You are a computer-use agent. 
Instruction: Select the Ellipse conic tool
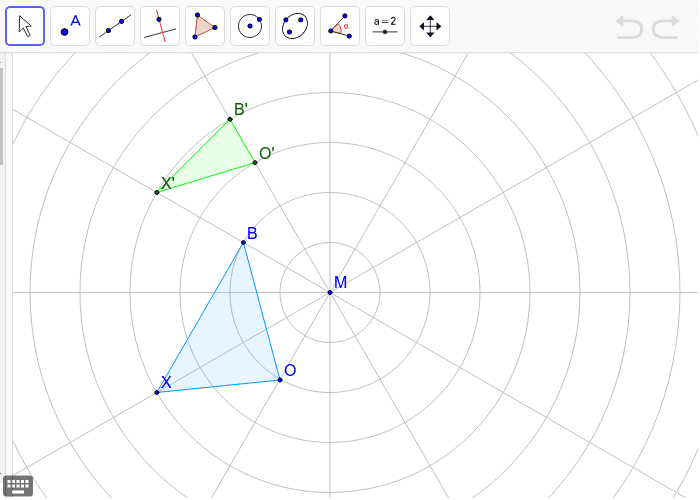295,26
